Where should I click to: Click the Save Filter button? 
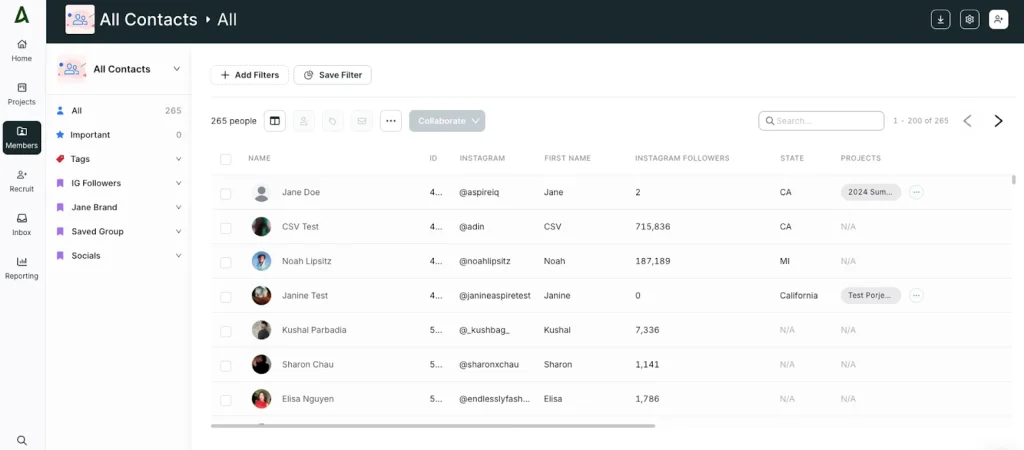click(x=333, y=75)
